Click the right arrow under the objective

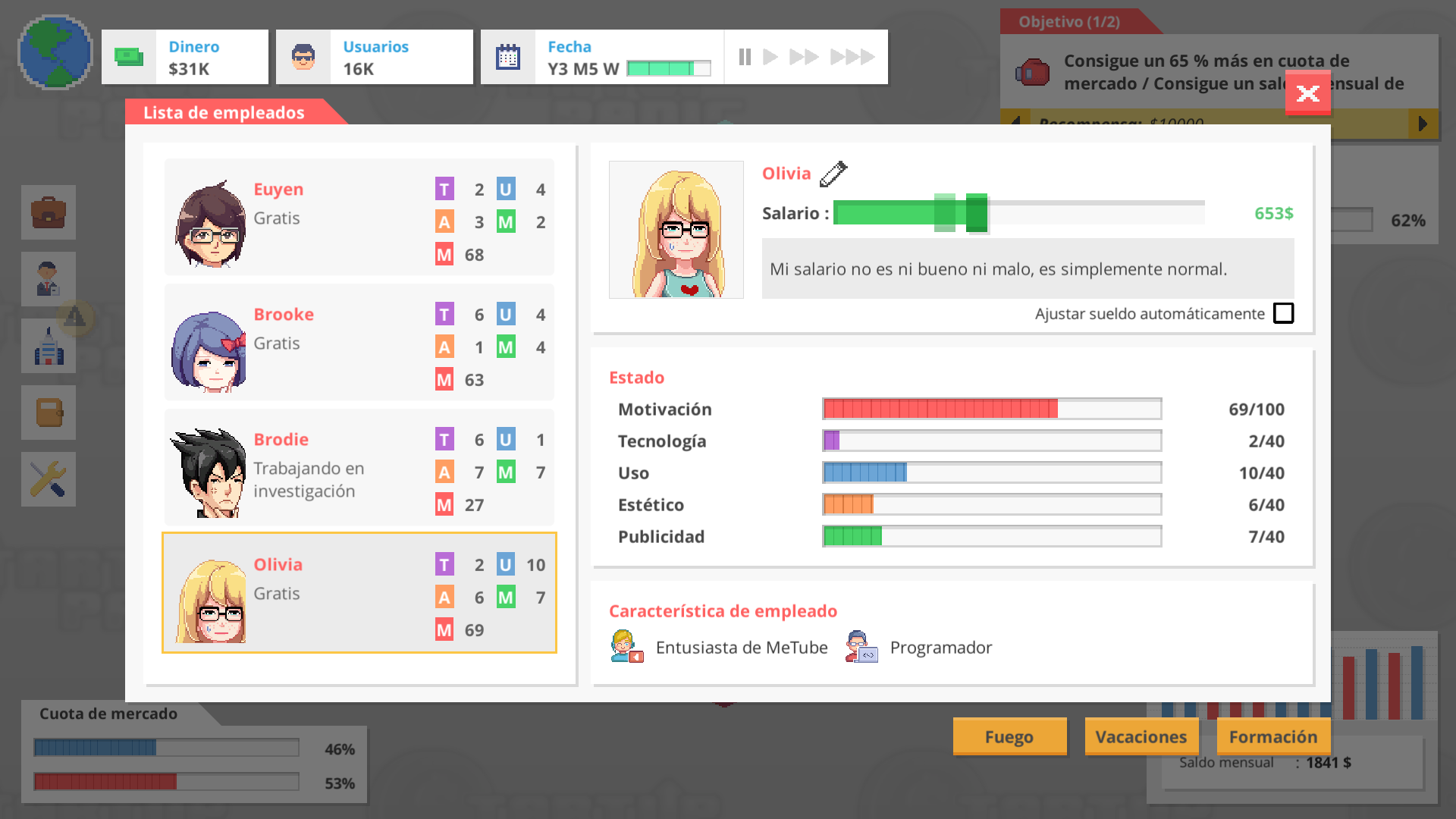coord(1424,124)
